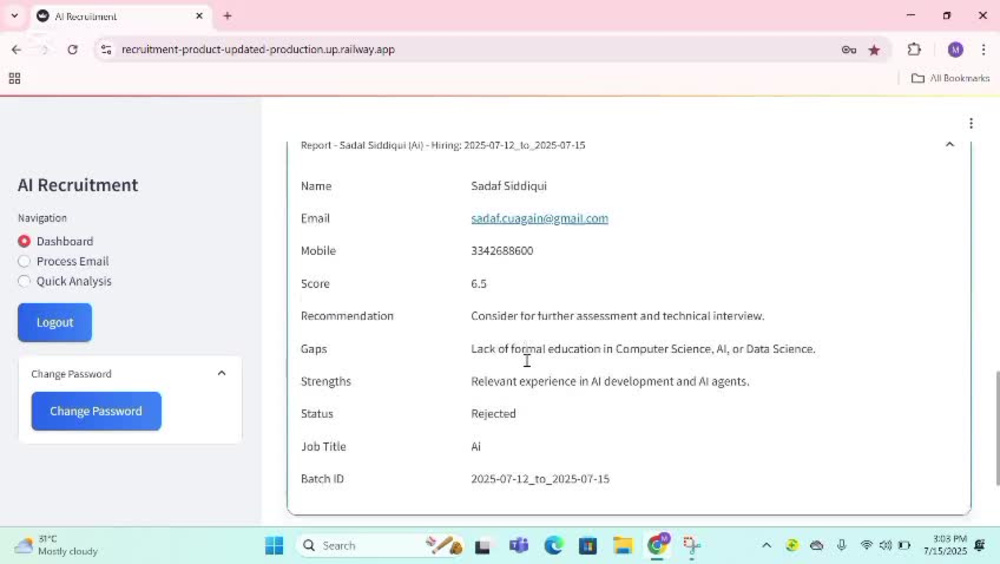
Task: Collapse the Sadaf Siddiqui report expander
Action: pyautogui.click(x=950, y=145)
